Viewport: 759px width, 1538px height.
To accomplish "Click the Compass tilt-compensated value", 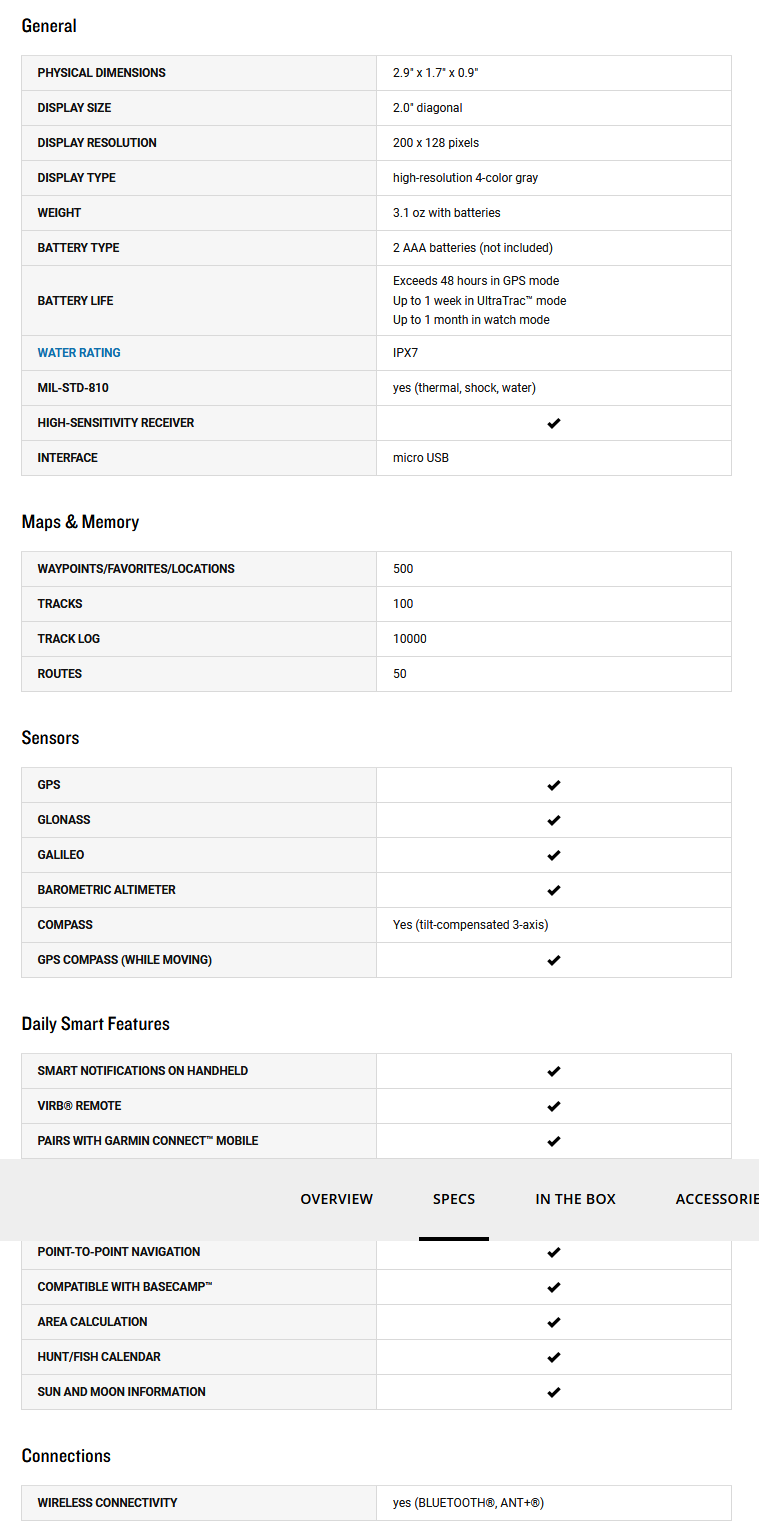I will point(470,925).
